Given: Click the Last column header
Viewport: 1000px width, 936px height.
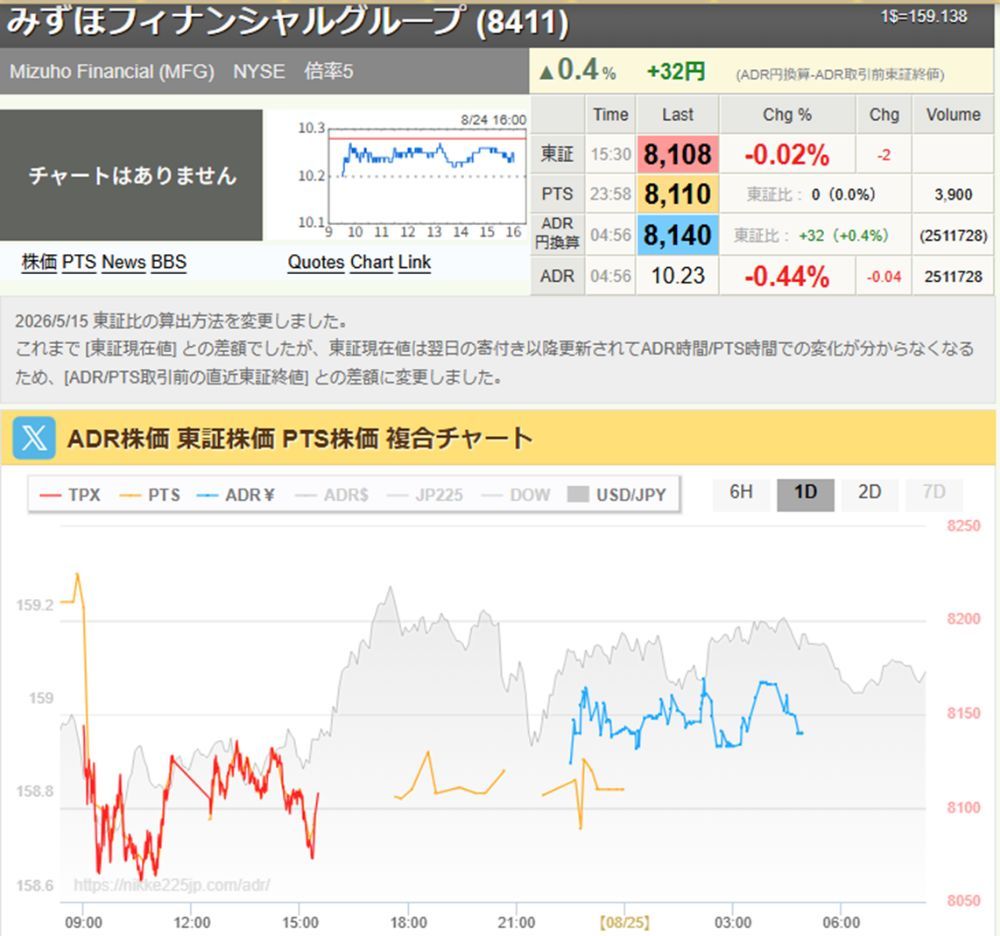Looking at the screenshot, I should 677,115.
